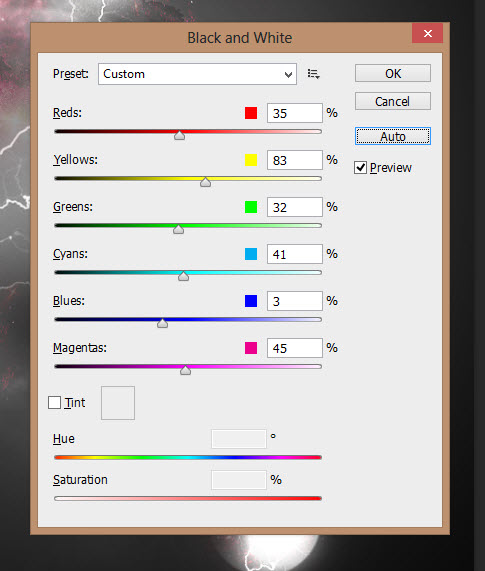Click the yellow swatch beside Yellows
This screenshot has height=571, width=485.
coord(251,160)
